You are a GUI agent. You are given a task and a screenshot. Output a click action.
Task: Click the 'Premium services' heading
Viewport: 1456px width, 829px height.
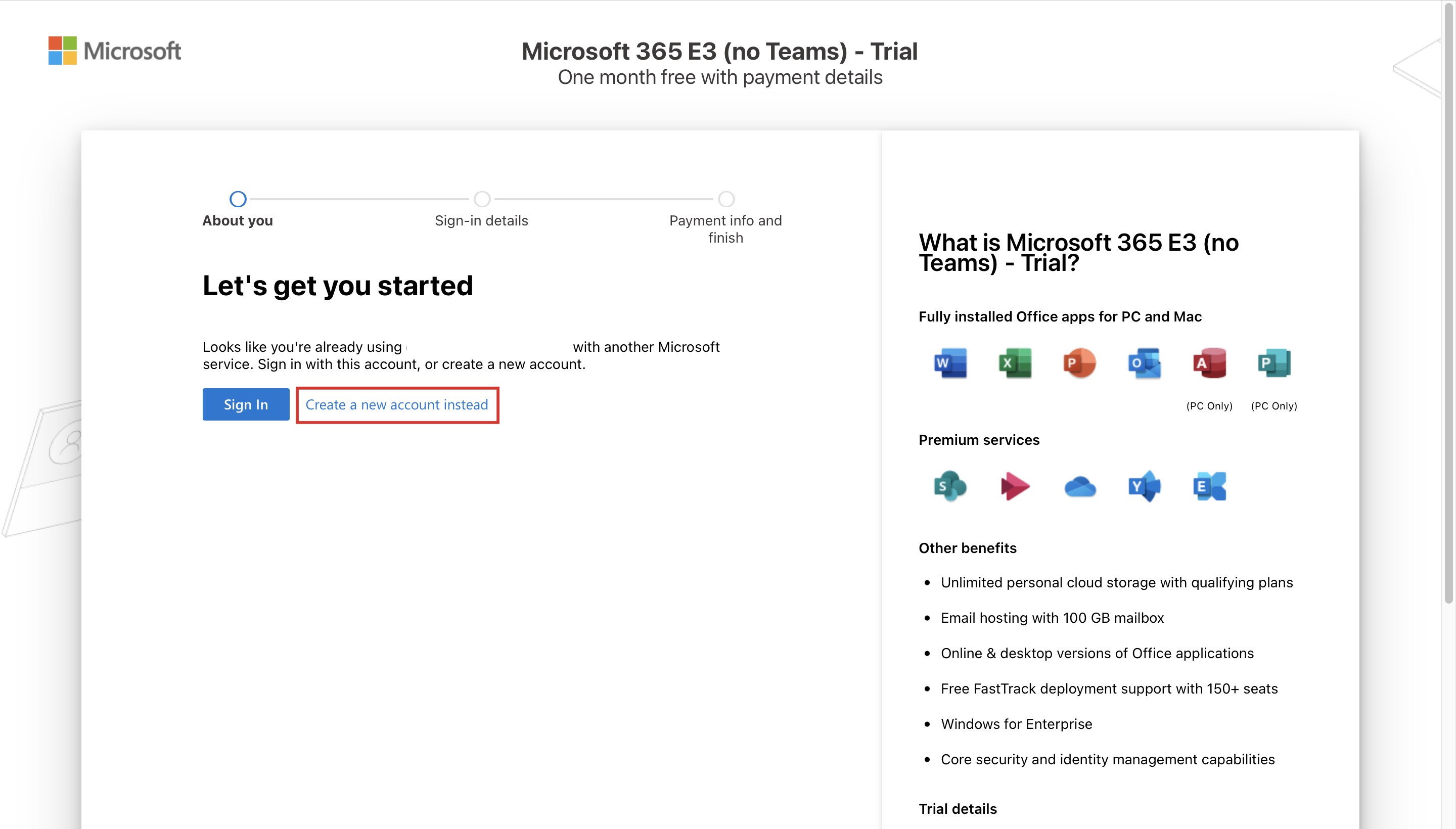(x=979, y=440)
